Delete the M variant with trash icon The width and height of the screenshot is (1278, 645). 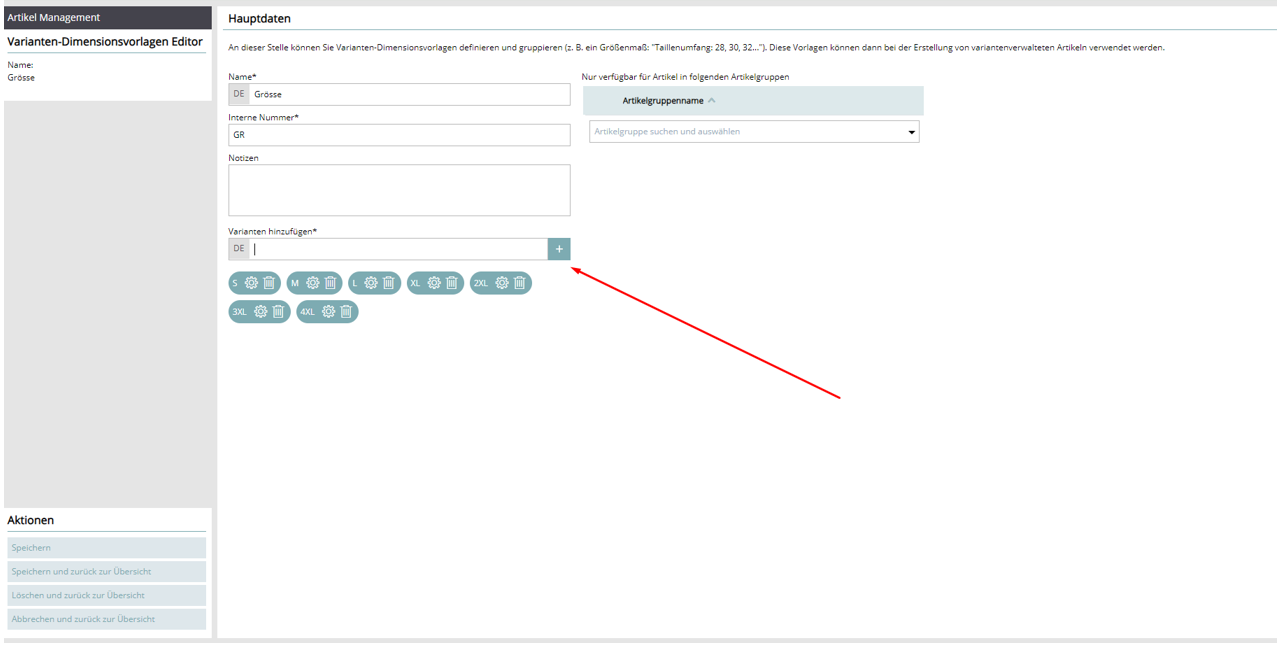click(x=330, y=283)
